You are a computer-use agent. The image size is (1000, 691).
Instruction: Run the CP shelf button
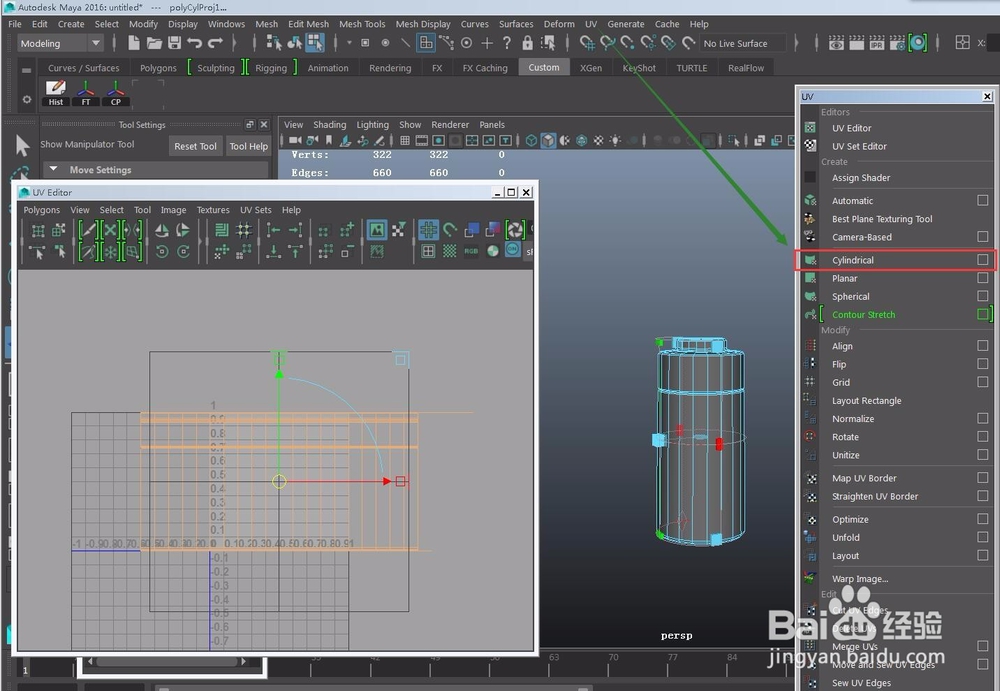coord(115,93)
